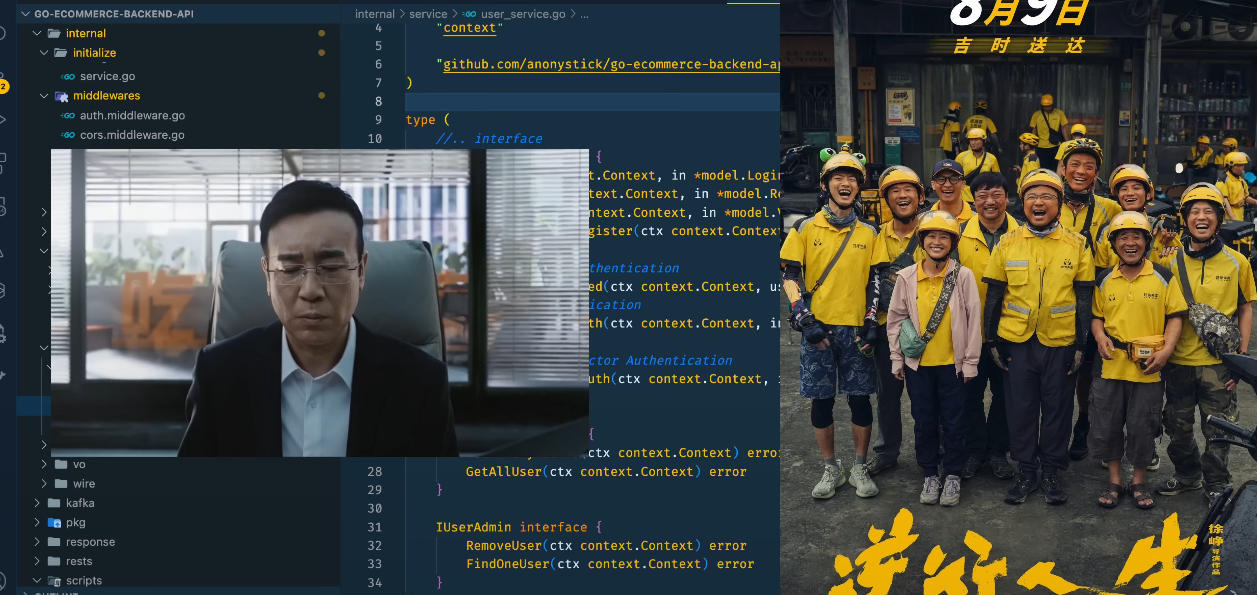The height and width of the screenshot is (595, 1257).
Task: Select the pkg folder name
Action: pos(76,522)
